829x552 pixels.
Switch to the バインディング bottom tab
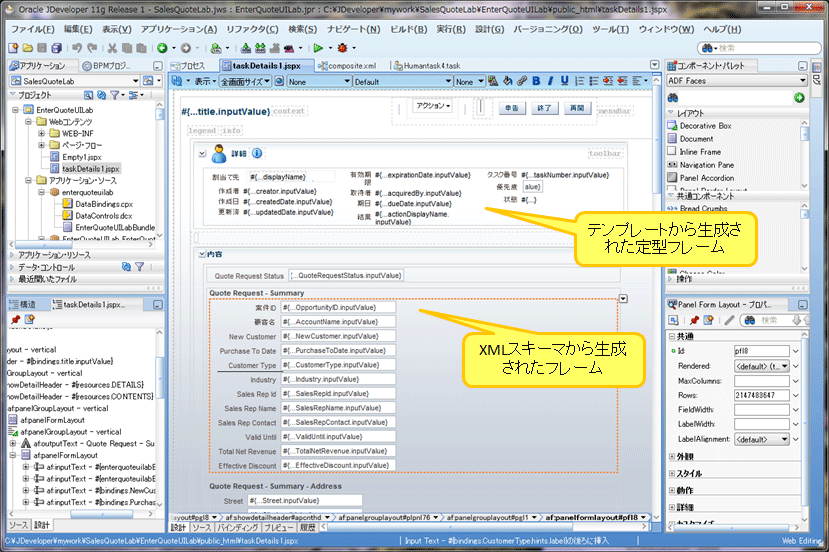click(237, 527)
